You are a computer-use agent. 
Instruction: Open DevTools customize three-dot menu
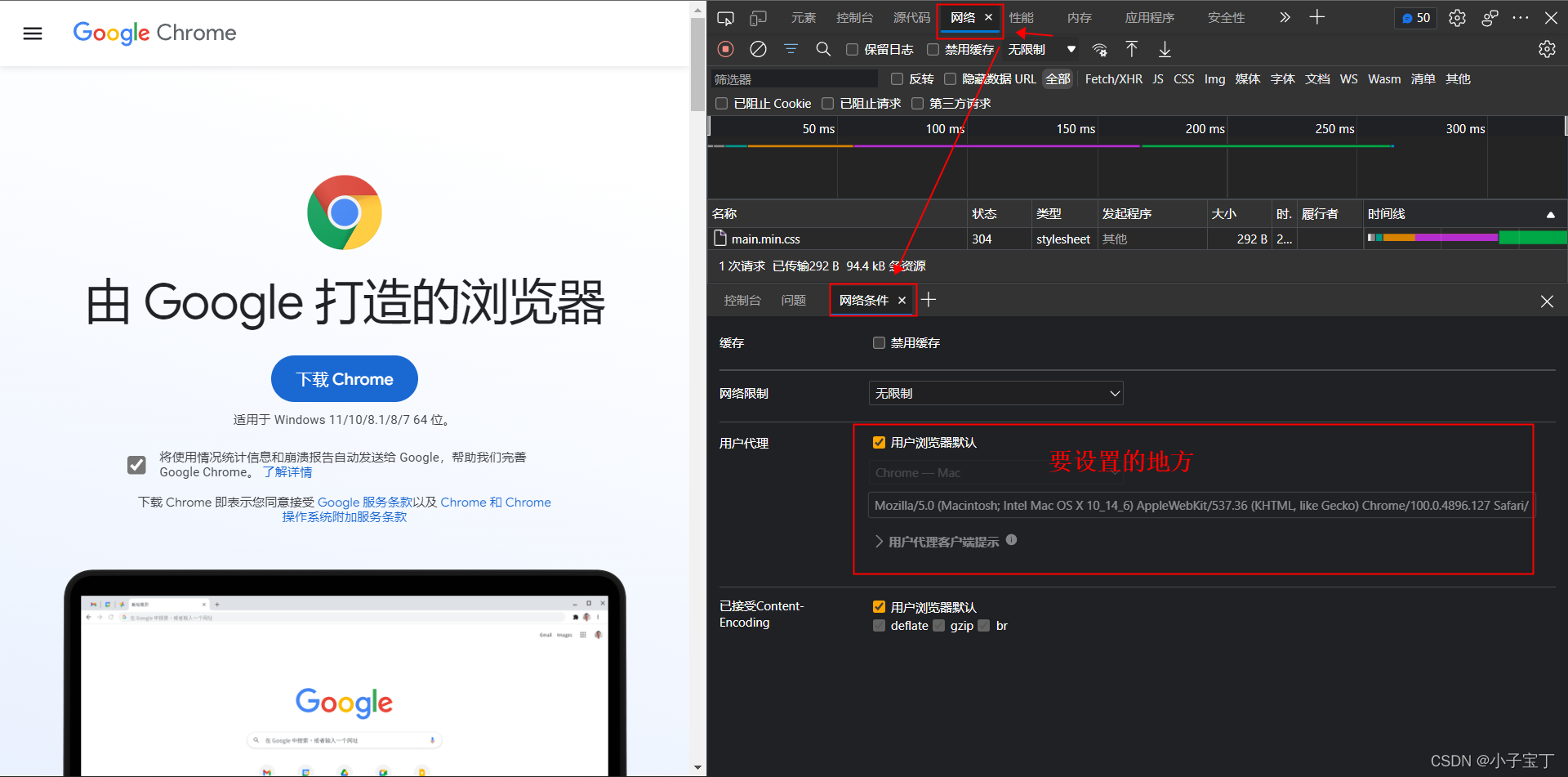tap(1521, 18)
